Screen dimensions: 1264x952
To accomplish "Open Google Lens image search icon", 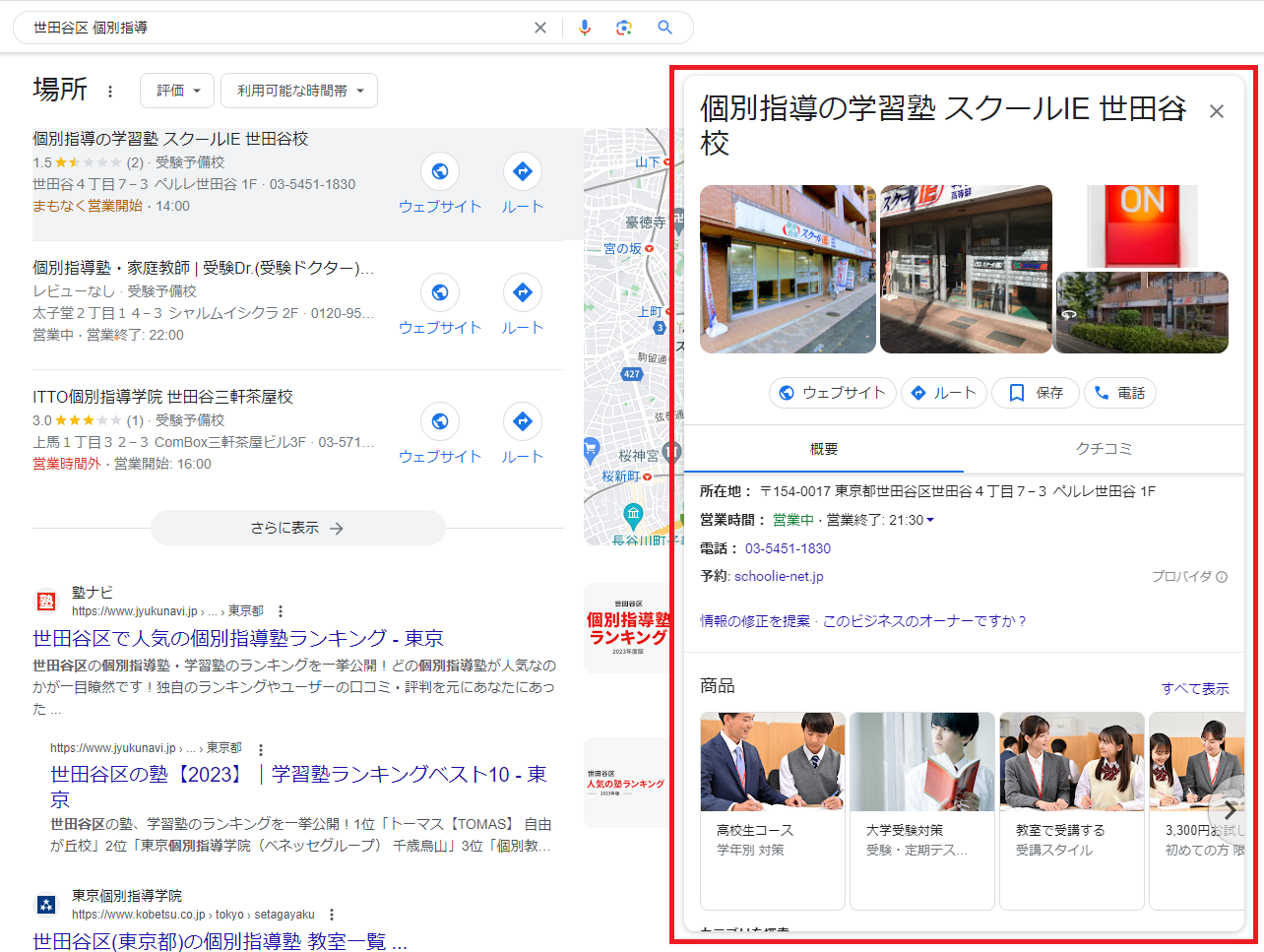I will tap(624, 28).
